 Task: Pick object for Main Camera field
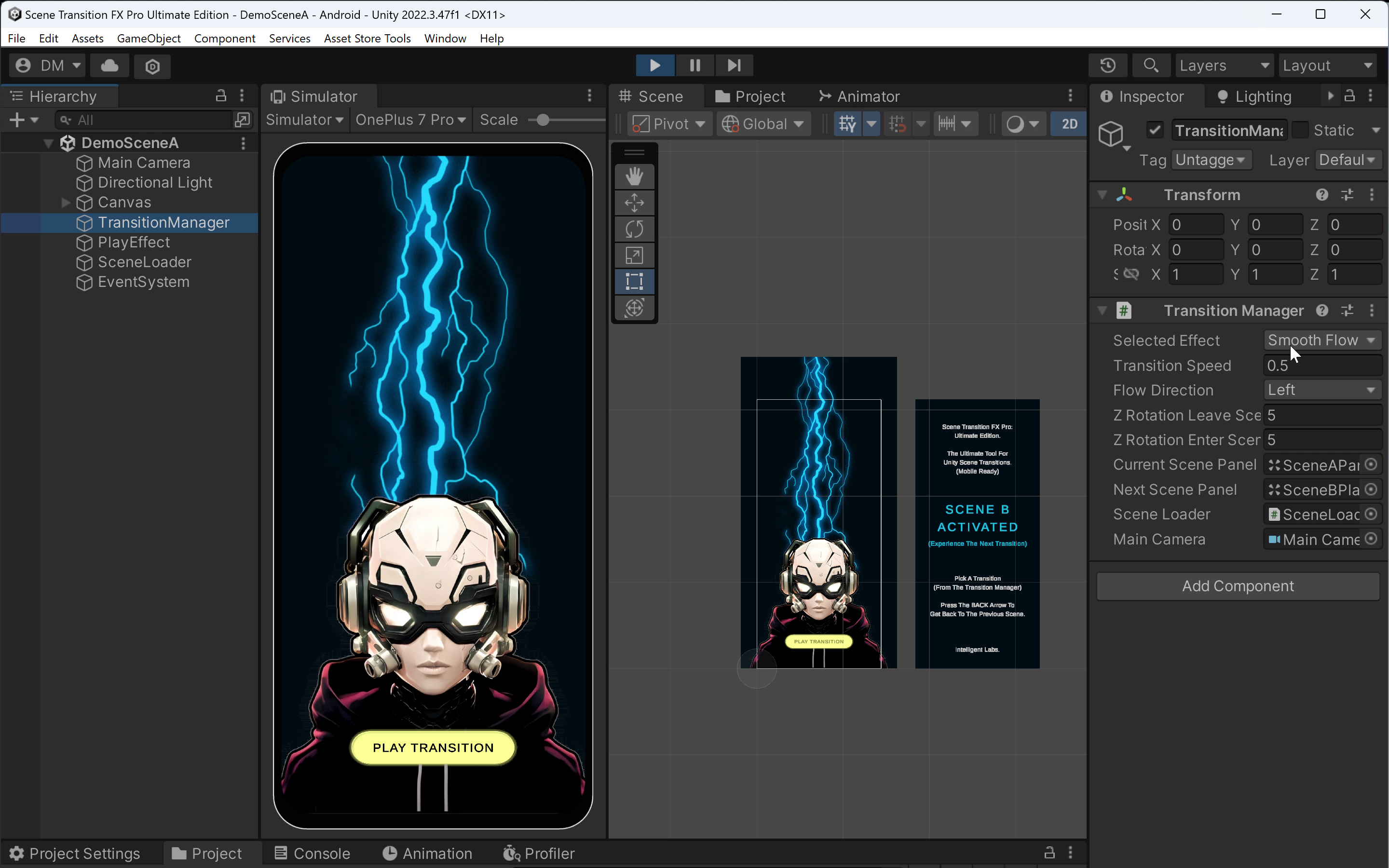tap(1371, 539)
